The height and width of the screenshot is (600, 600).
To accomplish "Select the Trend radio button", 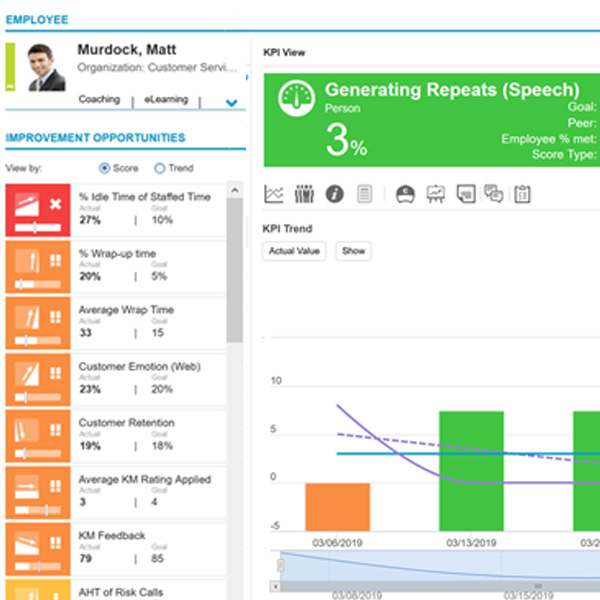I will pyautogui.click(x=159, y=168).
